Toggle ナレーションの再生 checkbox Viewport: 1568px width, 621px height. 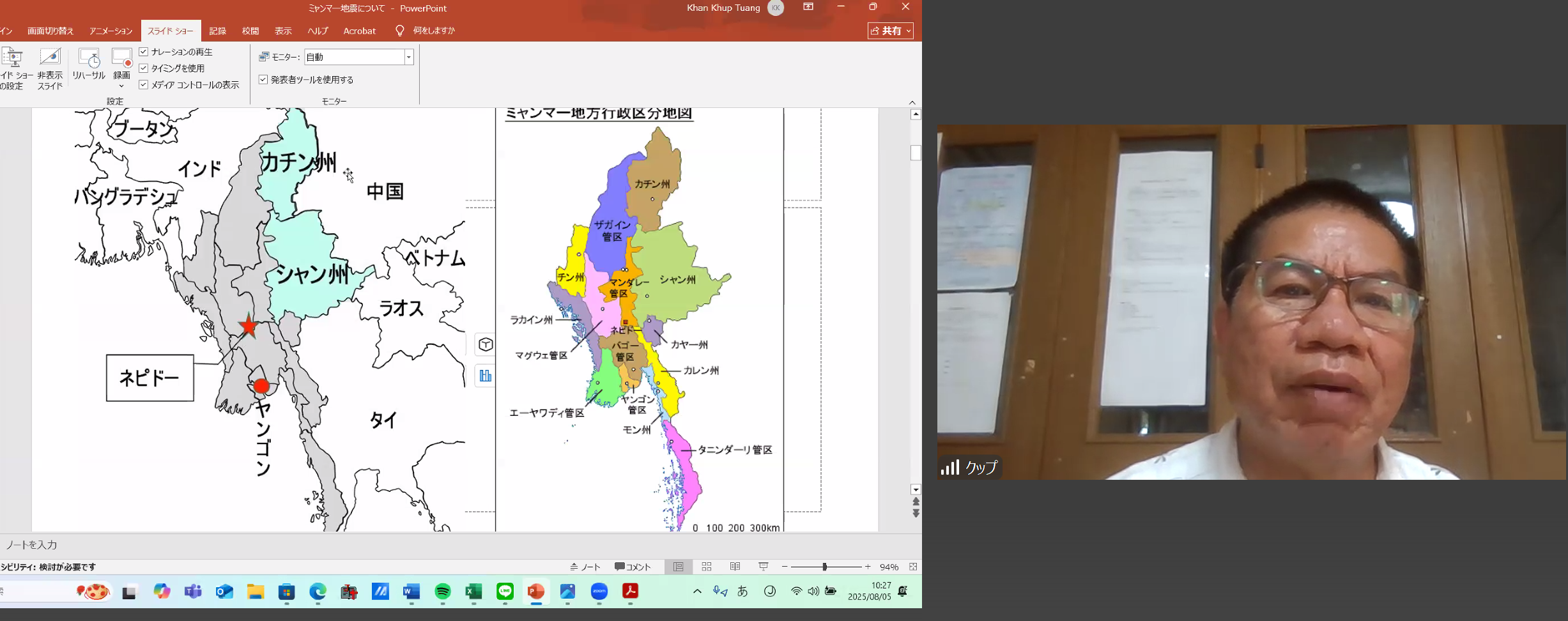click(x=144, y=52)
